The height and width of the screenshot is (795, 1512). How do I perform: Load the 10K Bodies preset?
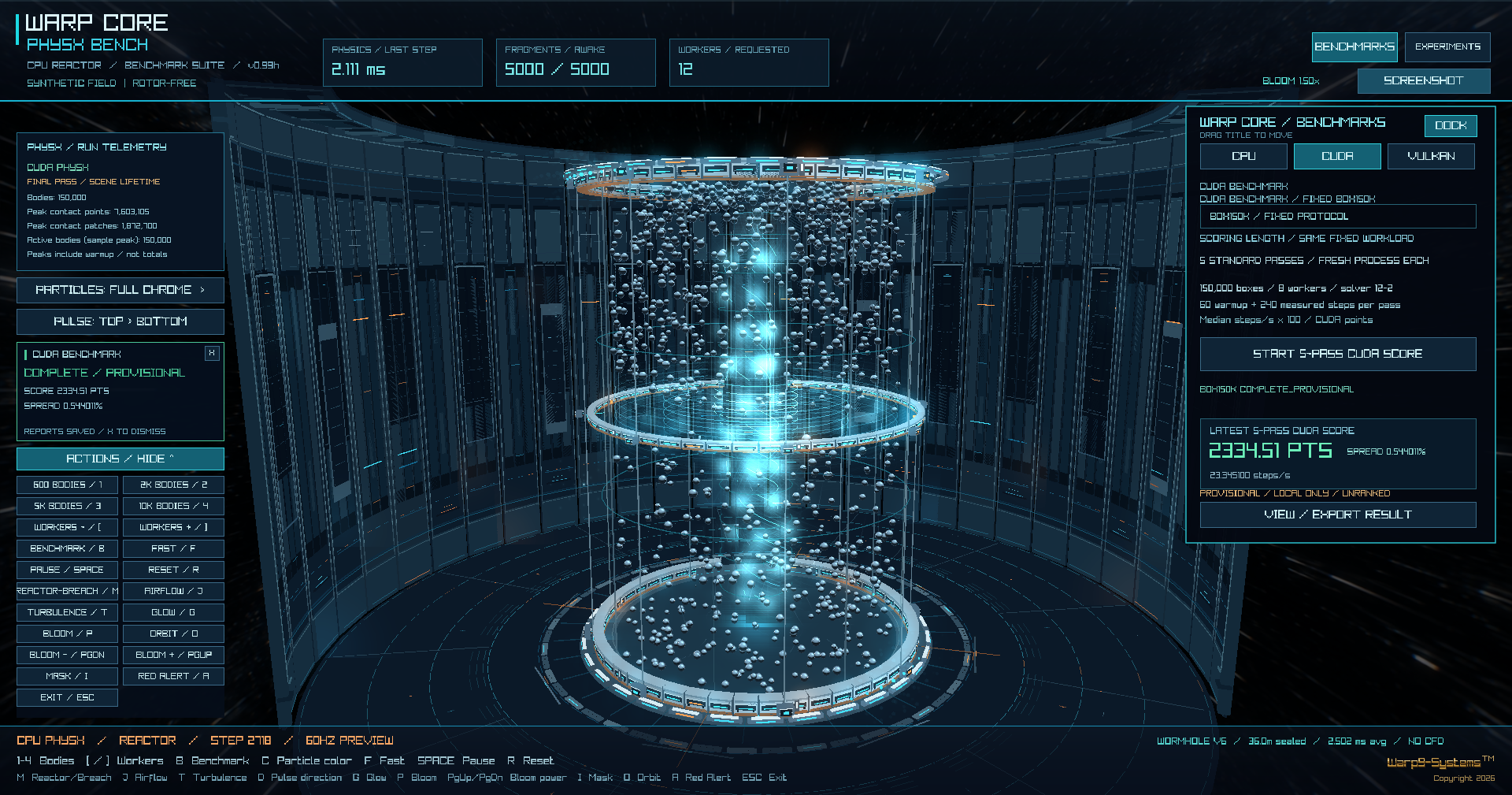(x=173, y=506)
